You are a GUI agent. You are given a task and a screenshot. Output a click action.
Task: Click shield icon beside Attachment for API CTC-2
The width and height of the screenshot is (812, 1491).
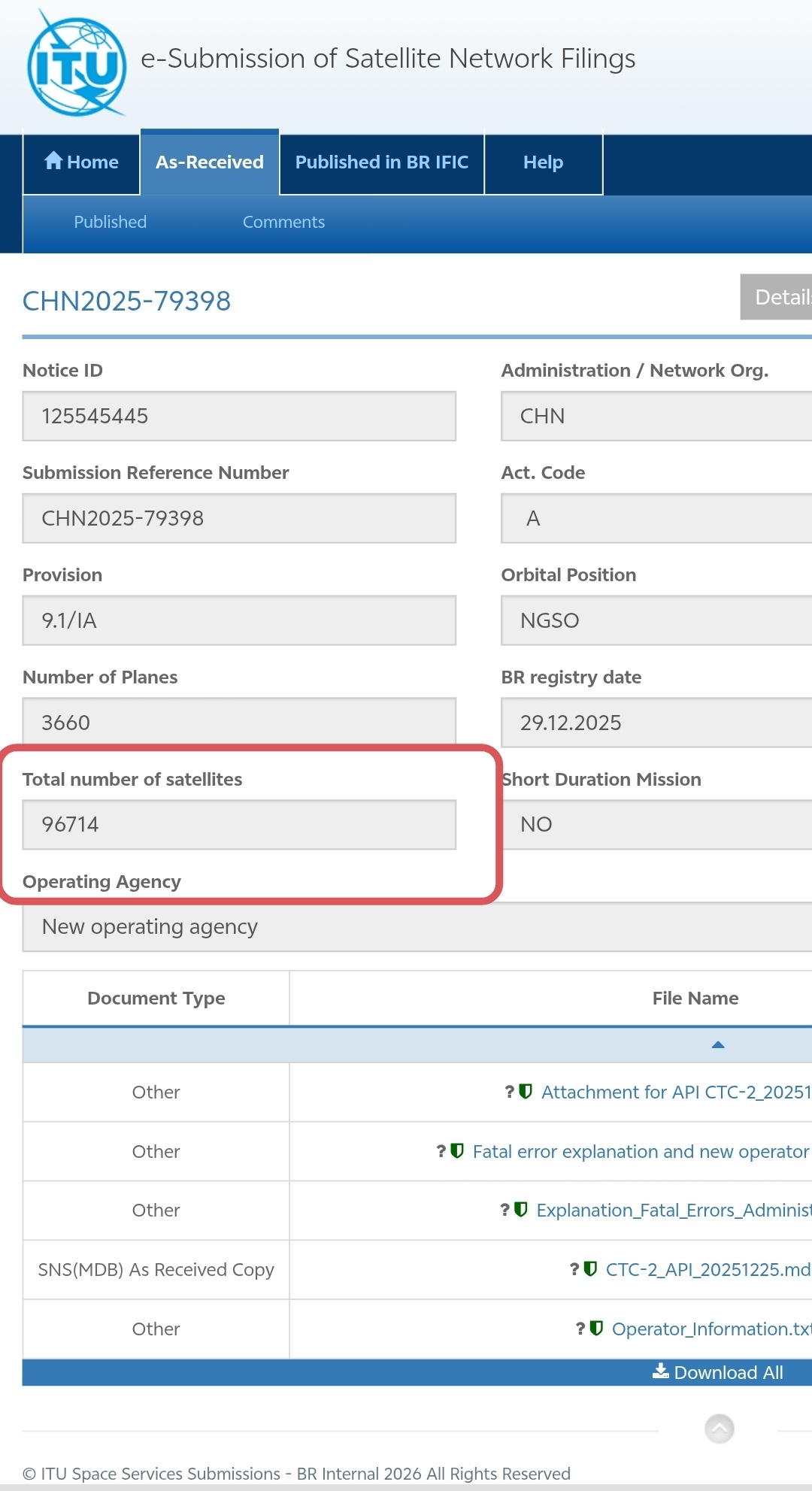pos(526,1091)
